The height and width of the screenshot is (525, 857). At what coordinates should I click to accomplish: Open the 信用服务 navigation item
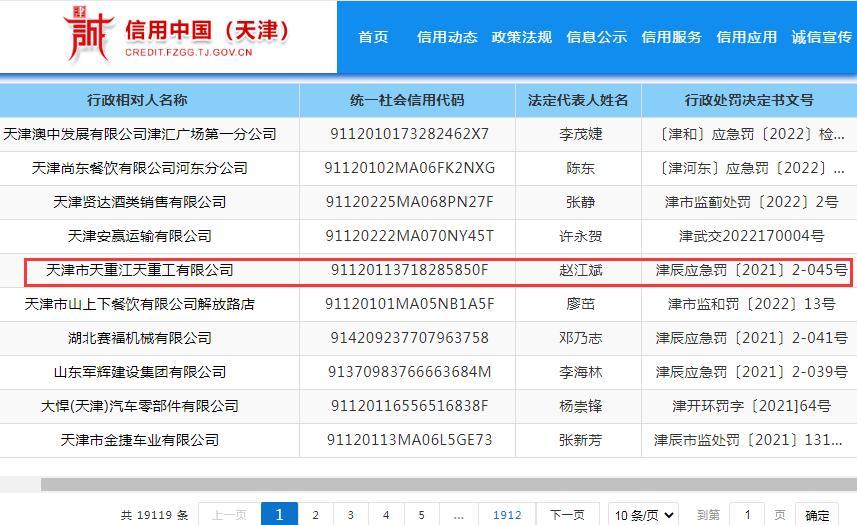671,37
